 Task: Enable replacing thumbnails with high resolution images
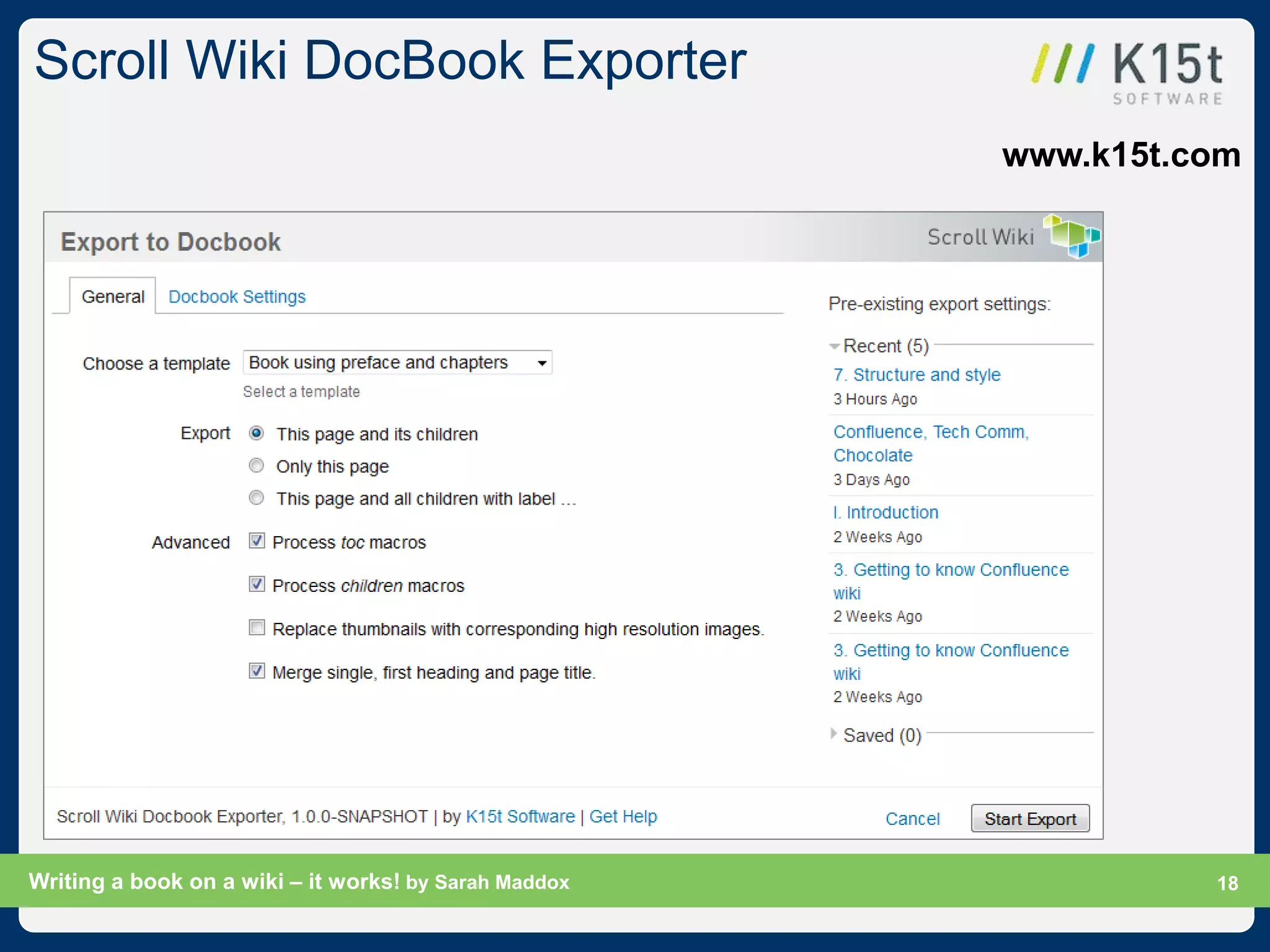click(x=257, y=627)
